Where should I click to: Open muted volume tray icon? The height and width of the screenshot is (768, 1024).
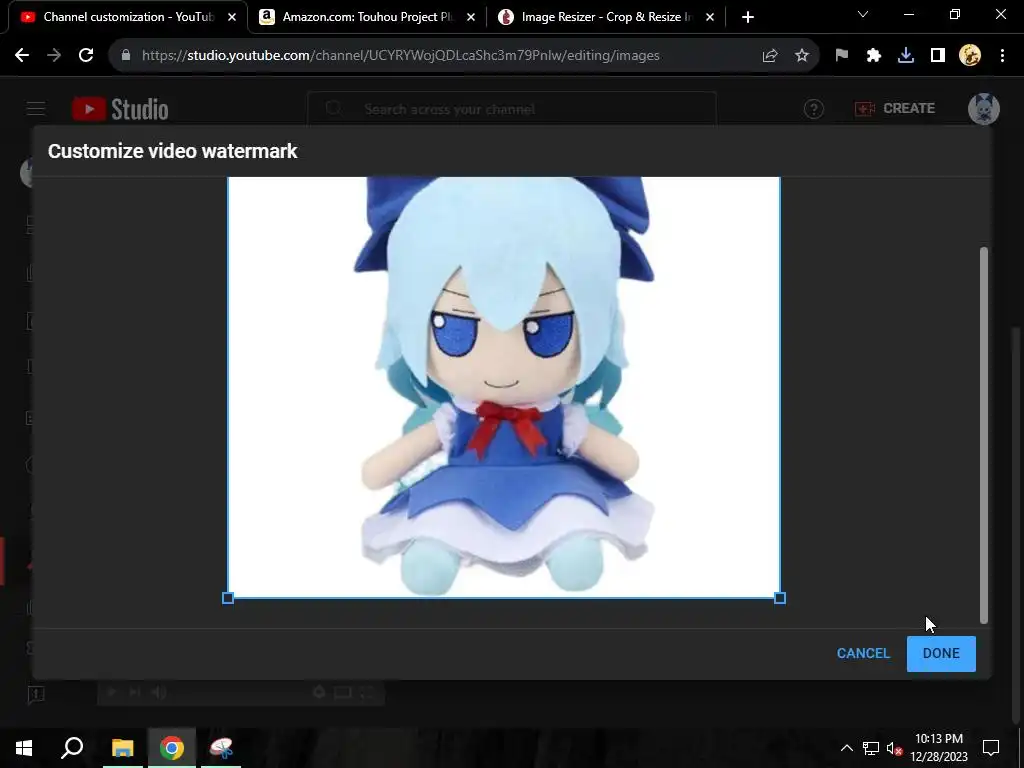coord(894,748)
